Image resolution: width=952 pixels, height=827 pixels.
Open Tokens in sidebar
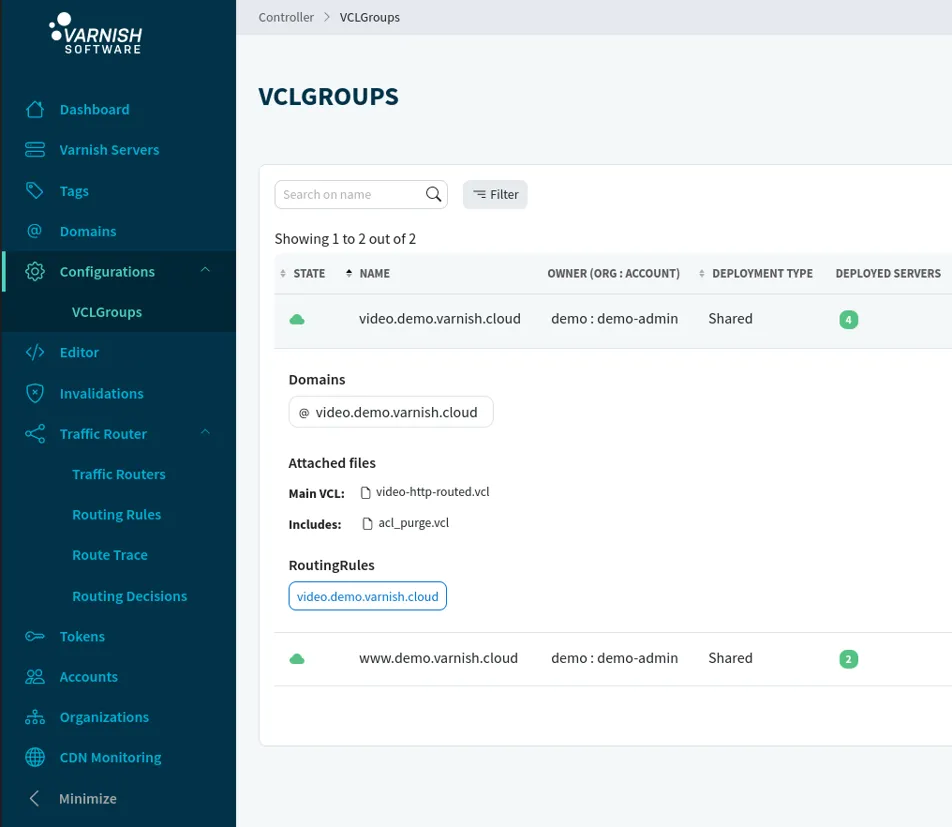tap(82, 636)
